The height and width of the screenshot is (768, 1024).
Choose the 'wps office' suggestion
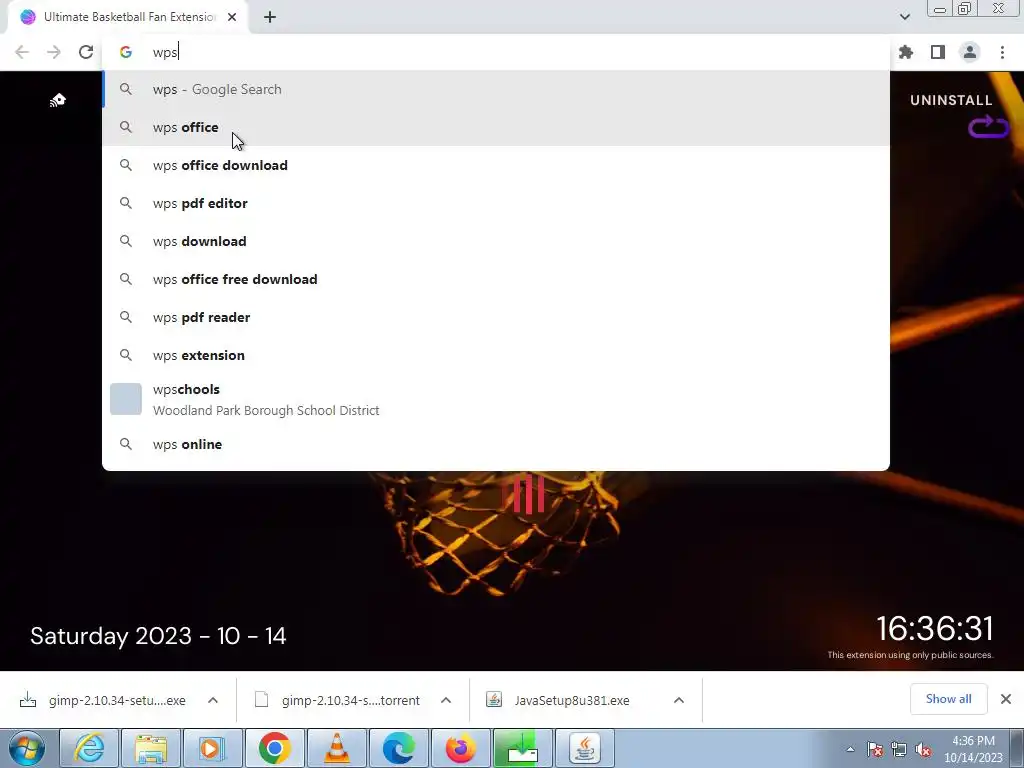pos(496,127)
